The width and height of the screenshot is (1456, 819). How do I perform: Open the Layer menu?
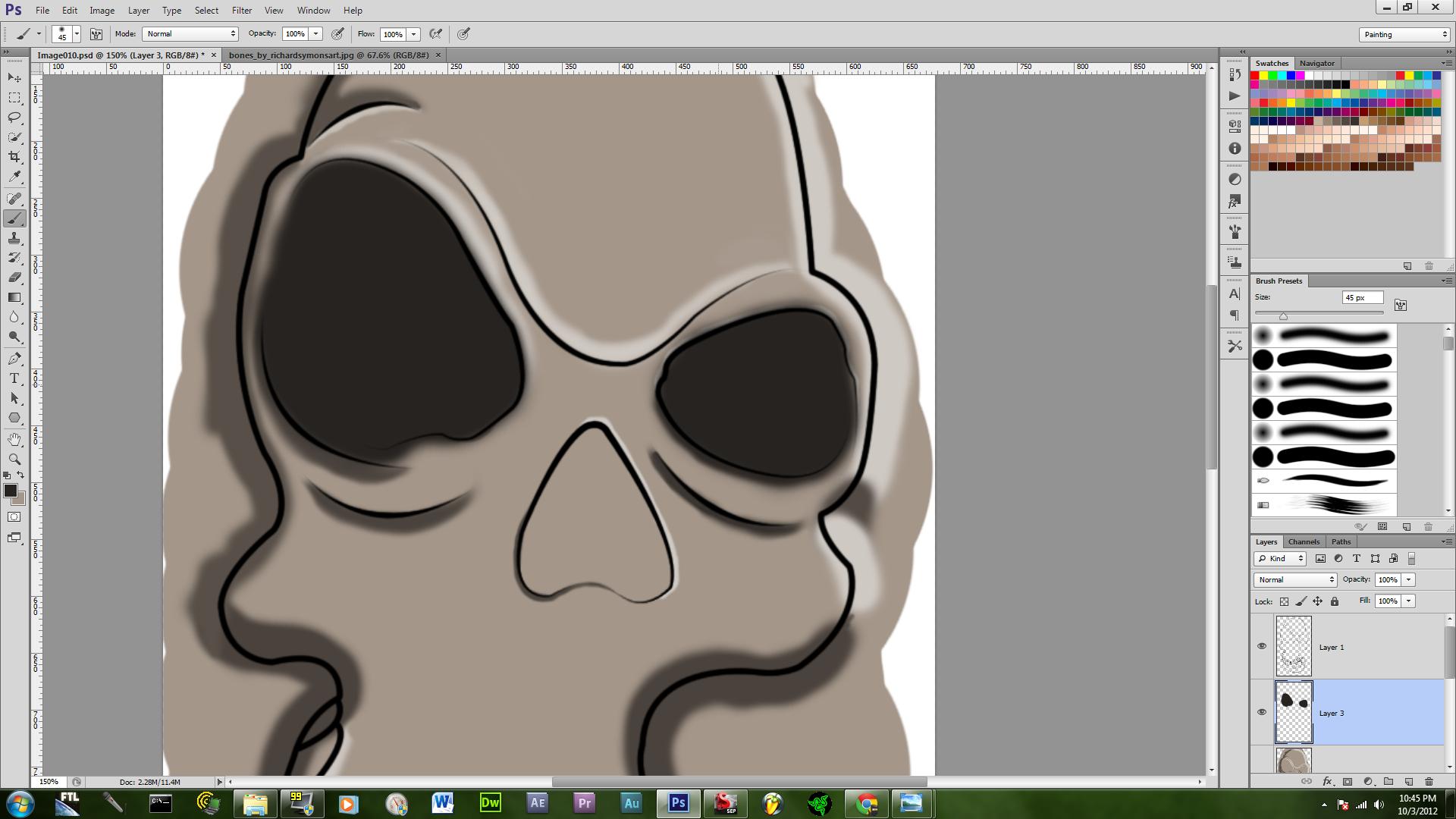tap(138, 11)
